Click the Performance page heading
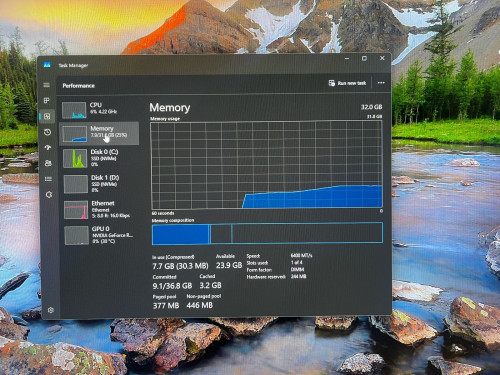The height and width of the screenshot is (375, 500). [79, 86]
